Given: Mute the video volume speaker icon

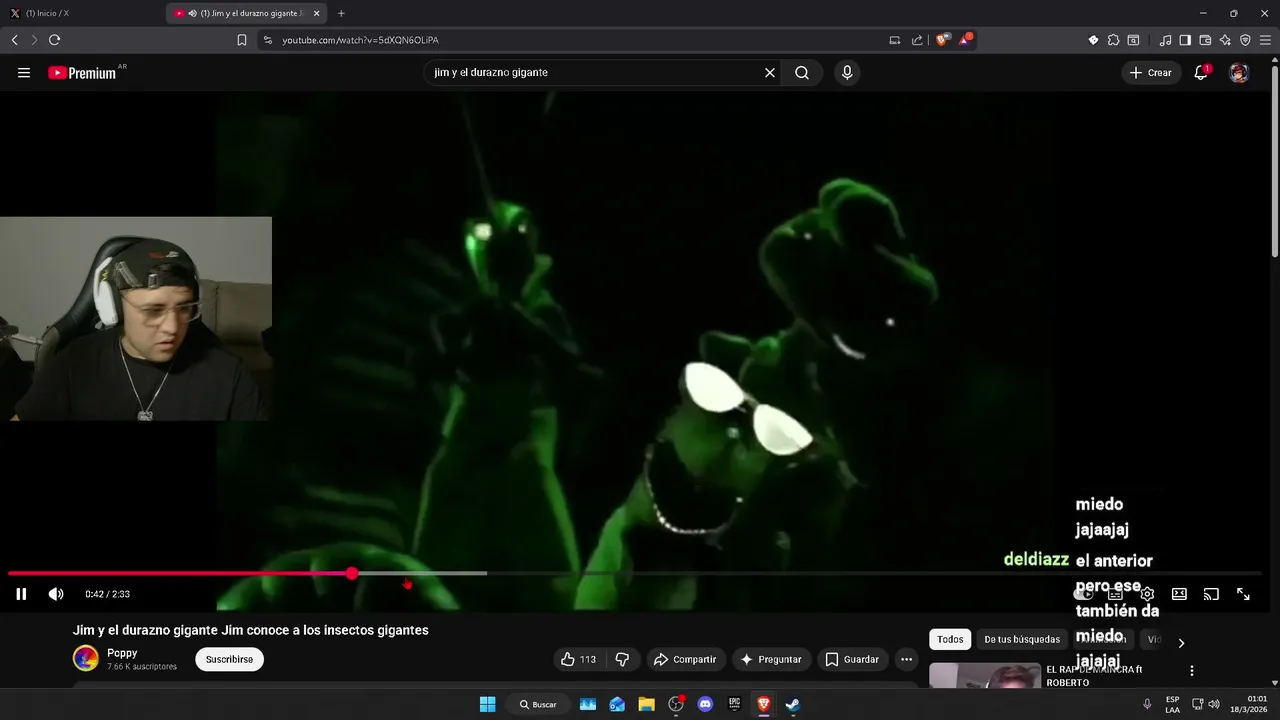Looking at the screenshot, I should 56,594.
